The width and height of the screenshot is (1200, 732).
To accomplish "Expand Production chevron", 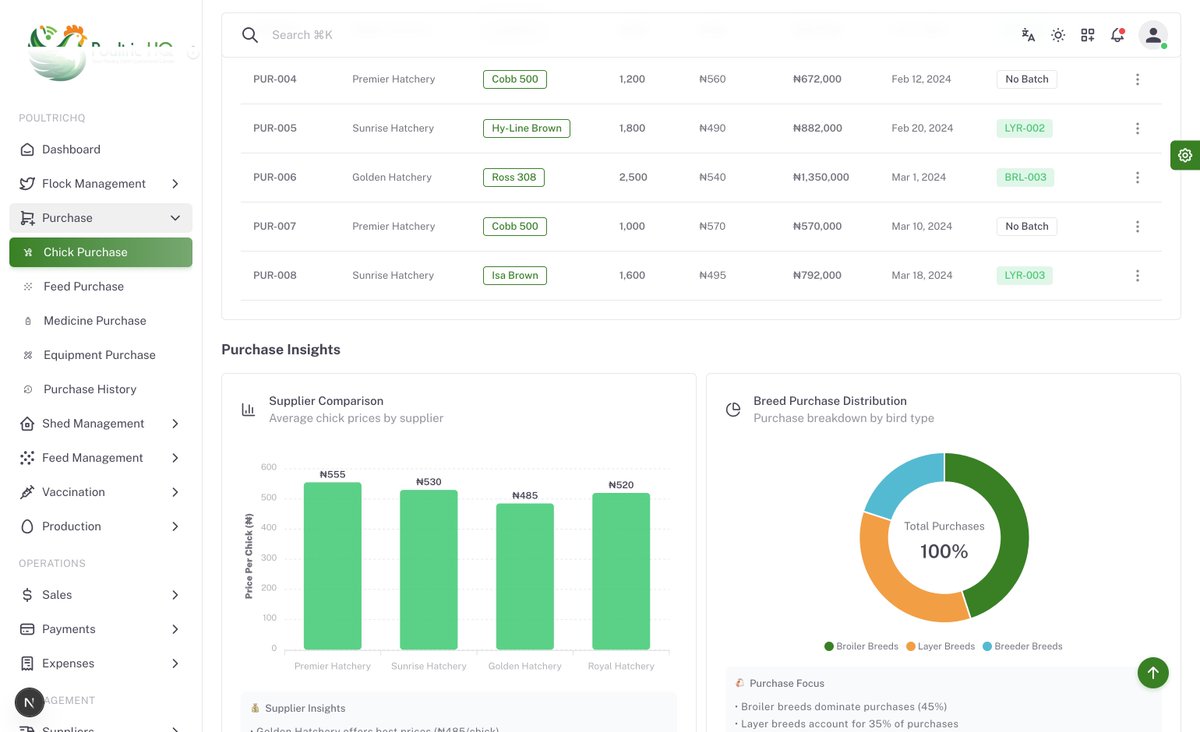I will tap(175, 526).
